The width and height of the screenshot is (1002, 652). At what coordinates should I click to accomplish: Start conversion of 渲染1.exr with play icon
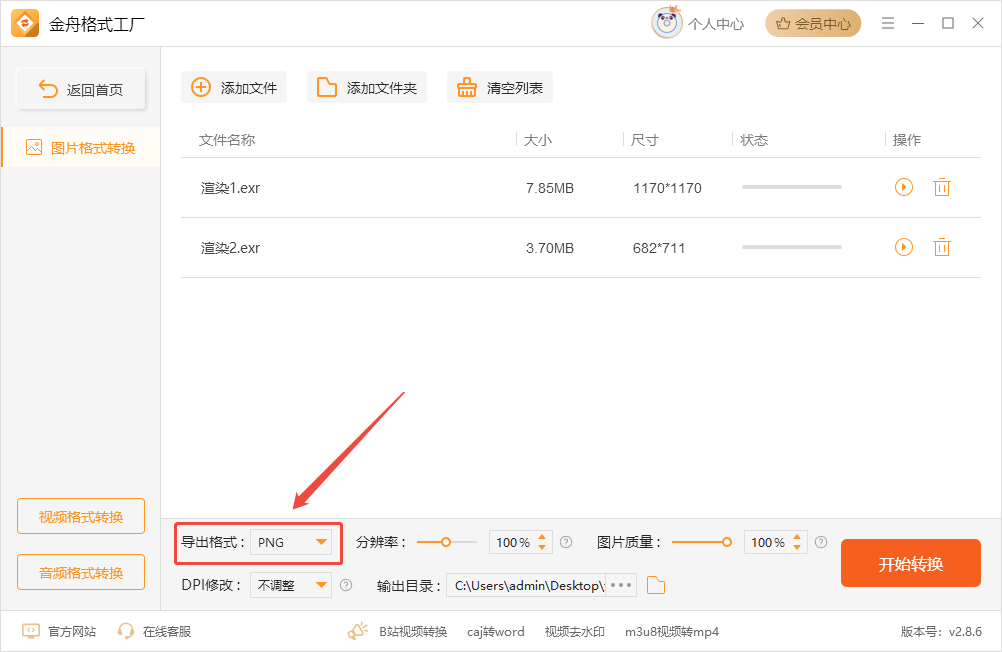click(904, 187)
